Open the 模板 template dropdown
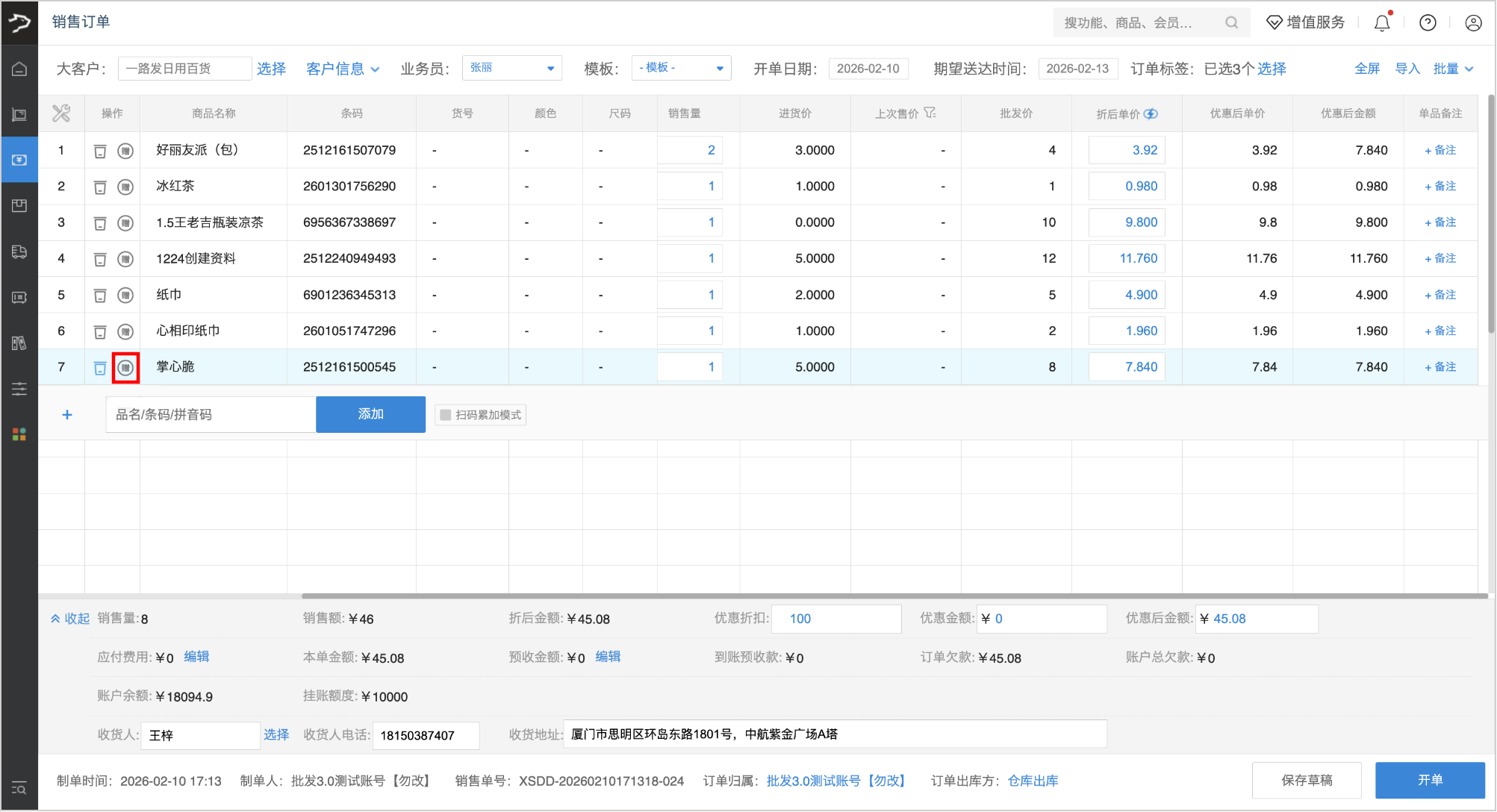The height and width of the screenshot is (812, 1497). coord(681,68)
